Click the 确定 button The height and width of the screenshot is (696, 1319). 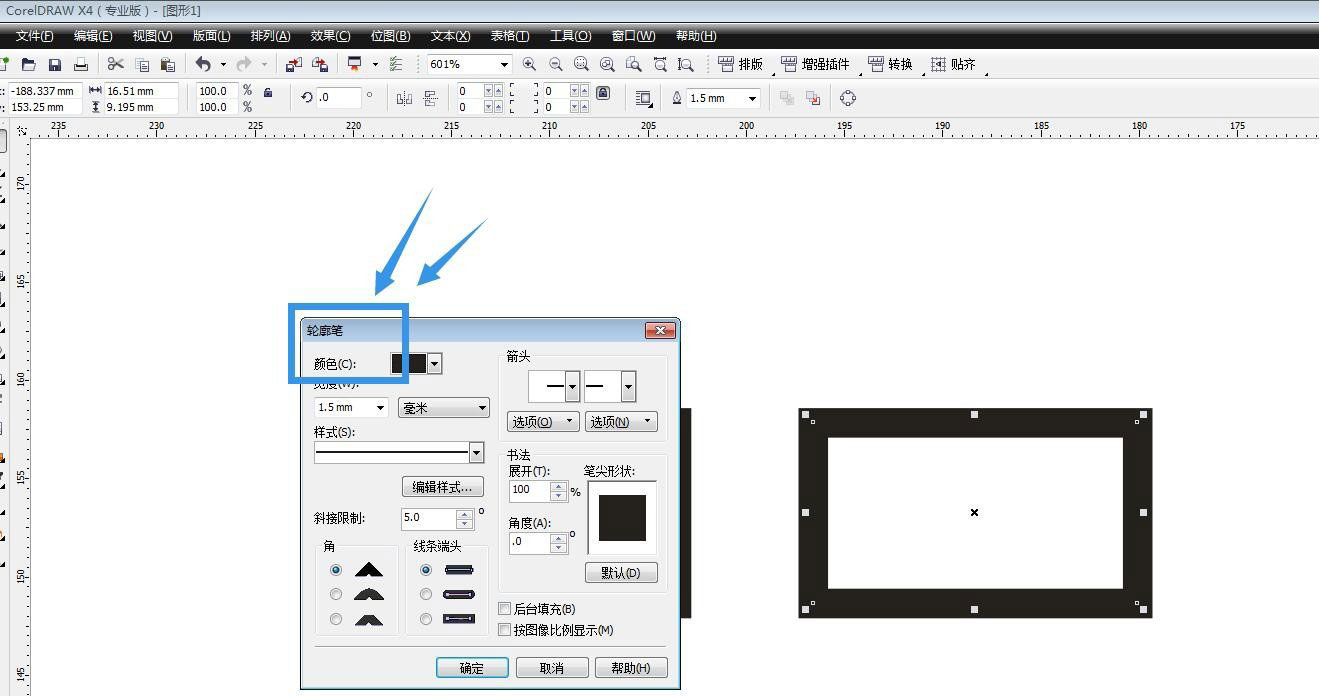coord(472,668)
